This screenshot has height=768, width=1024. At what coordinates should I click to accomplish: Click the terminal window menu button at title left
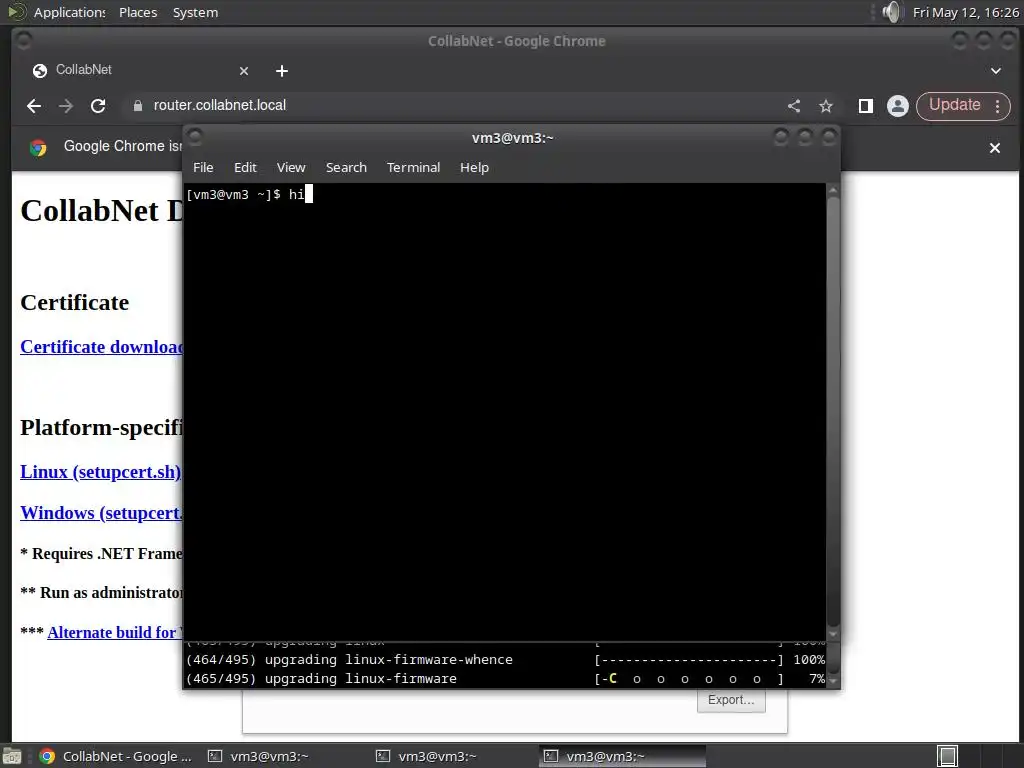click(x=195, y=136)
